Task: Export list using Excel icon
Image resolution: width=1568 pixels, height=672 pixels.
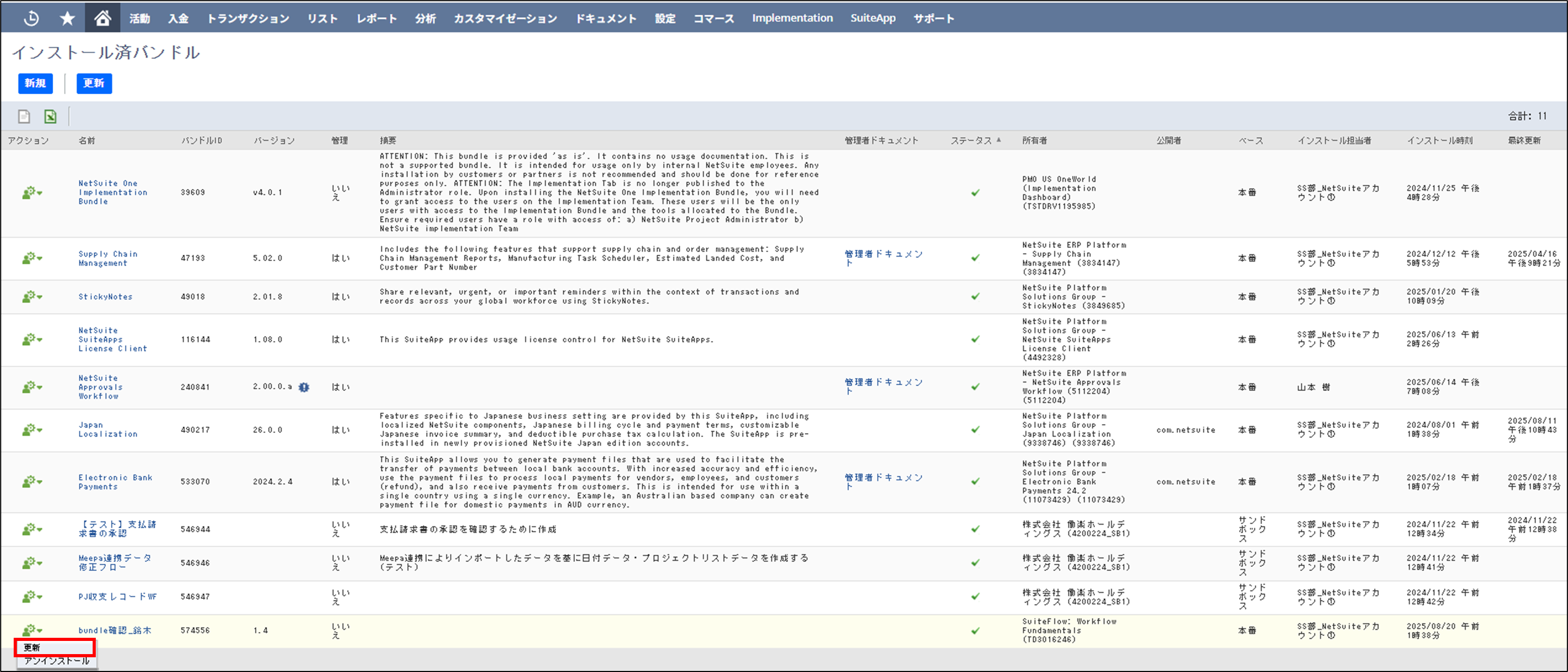Action: (x=50, y=116)
